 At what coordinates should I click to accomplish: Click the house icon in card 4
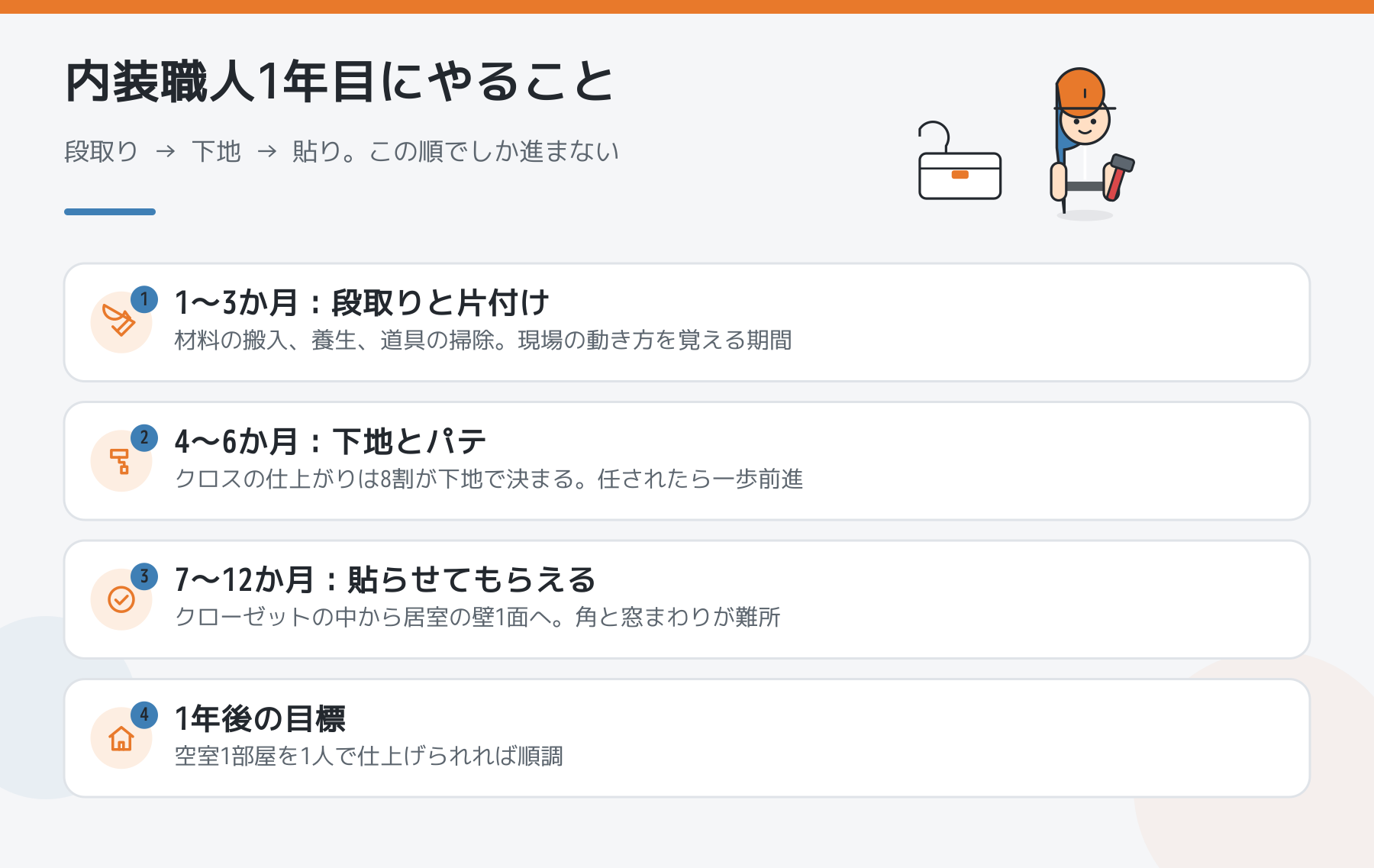tap(121, 738)
